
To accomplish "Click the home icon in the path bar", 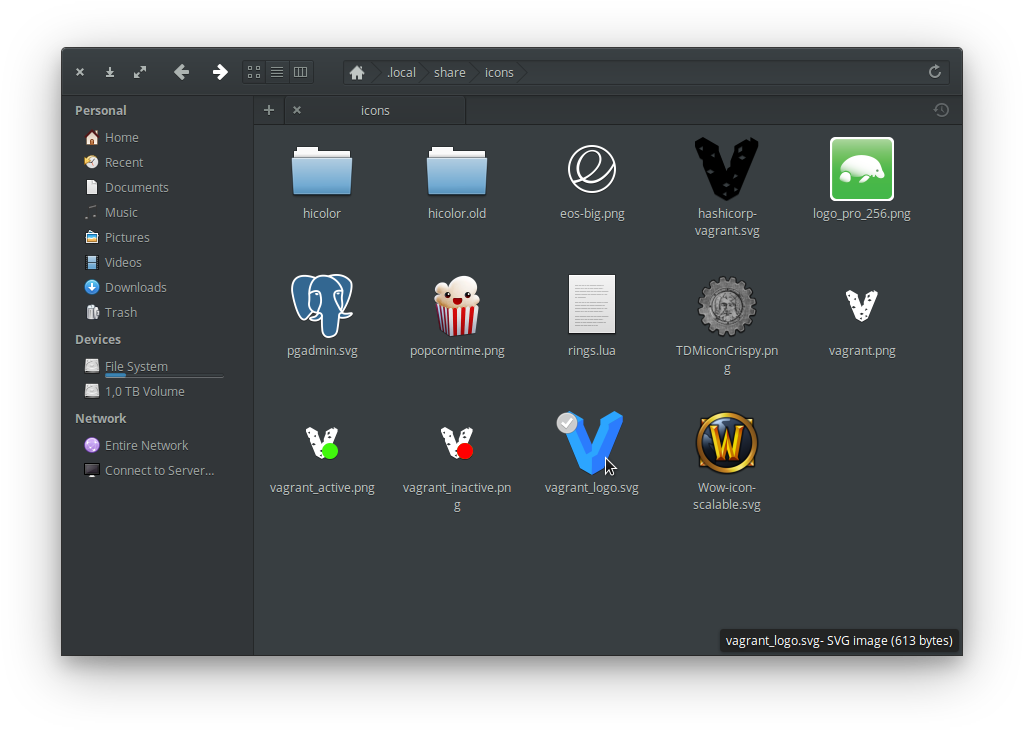I will (357, 72).
